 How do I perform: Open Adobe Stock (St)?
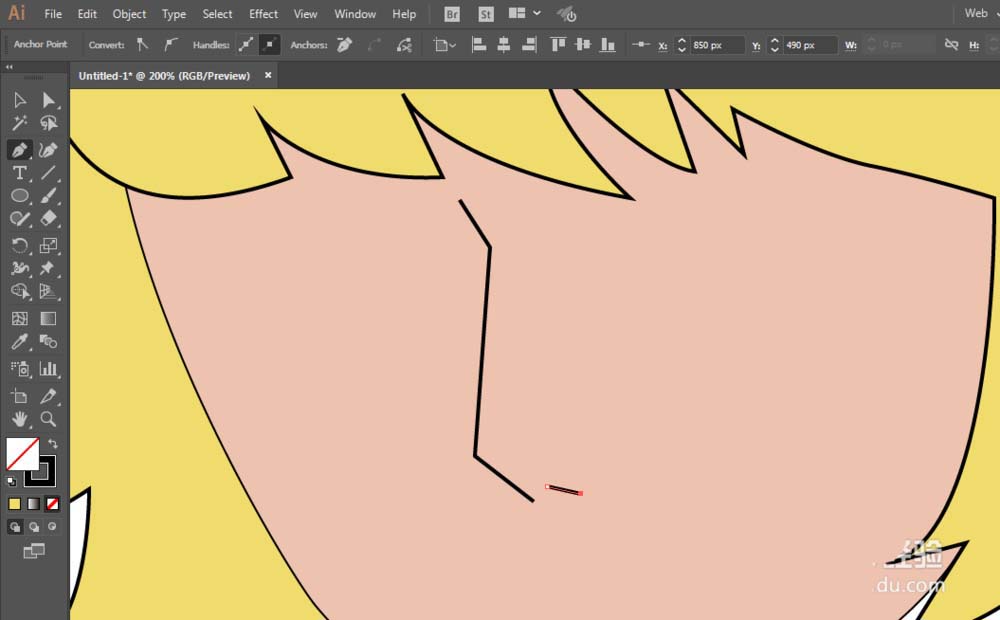tap(485, 14)
